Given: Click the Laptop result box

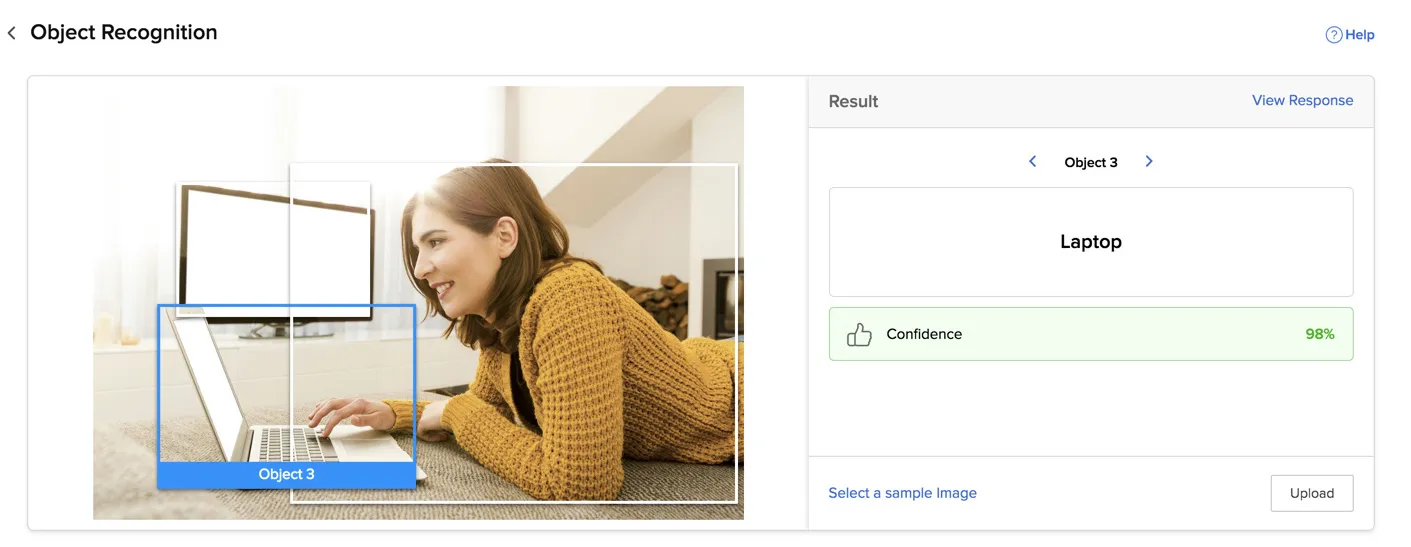Looking at the screenshot, I should [1091, 242].
